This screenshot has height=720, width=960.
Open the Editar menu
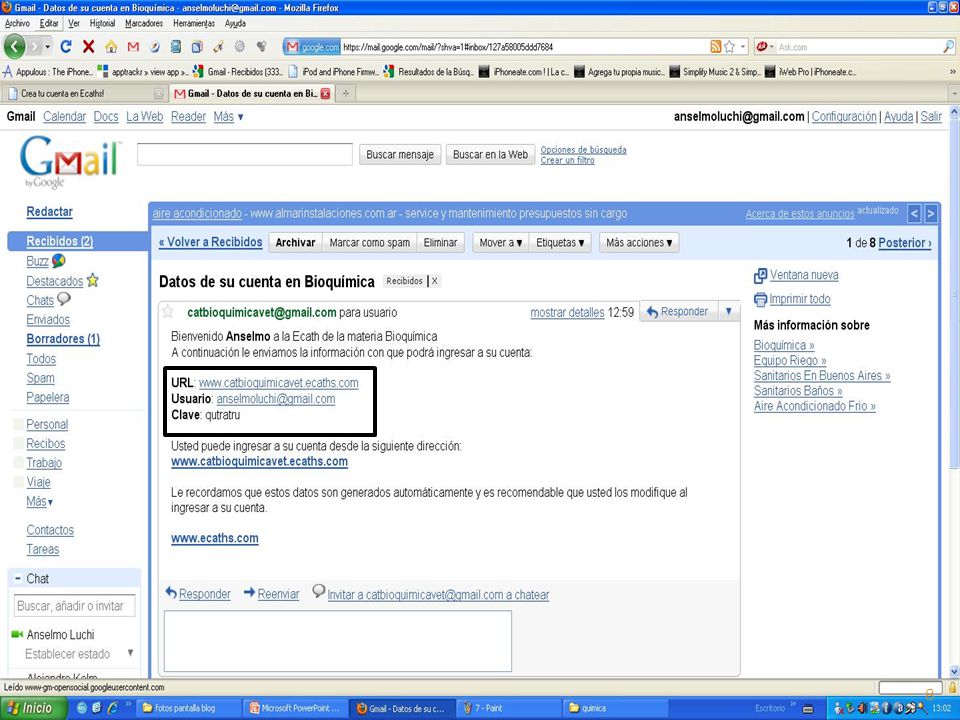[49, 23]
